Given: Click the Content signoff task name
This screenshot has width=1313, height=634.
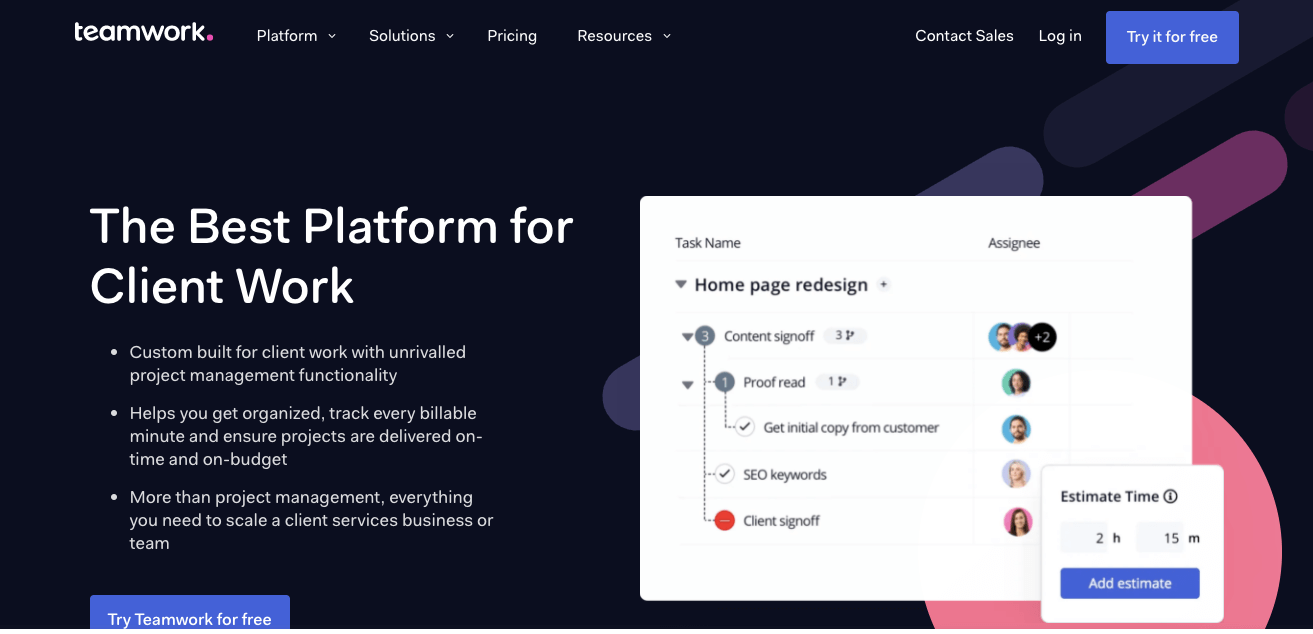Looking at the screenshot, I should [769, 336].
